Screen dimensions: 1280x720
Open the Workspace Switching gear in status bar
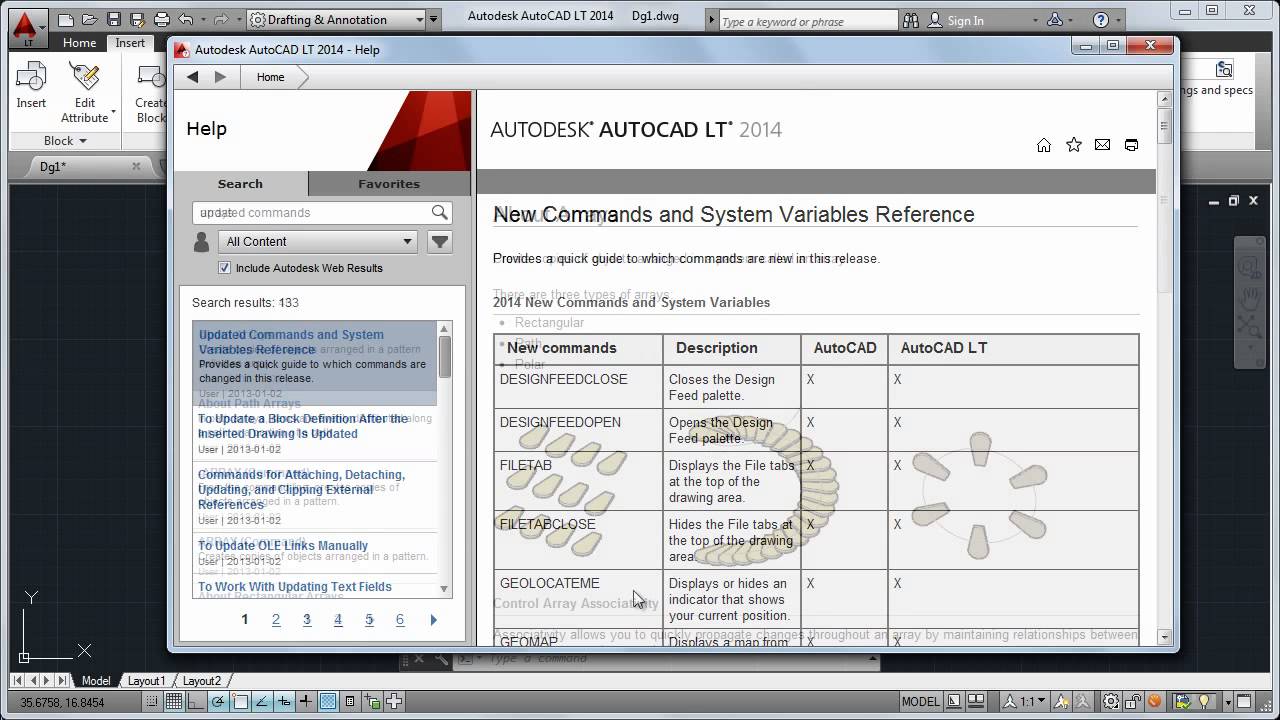(x=1111, y=702)
